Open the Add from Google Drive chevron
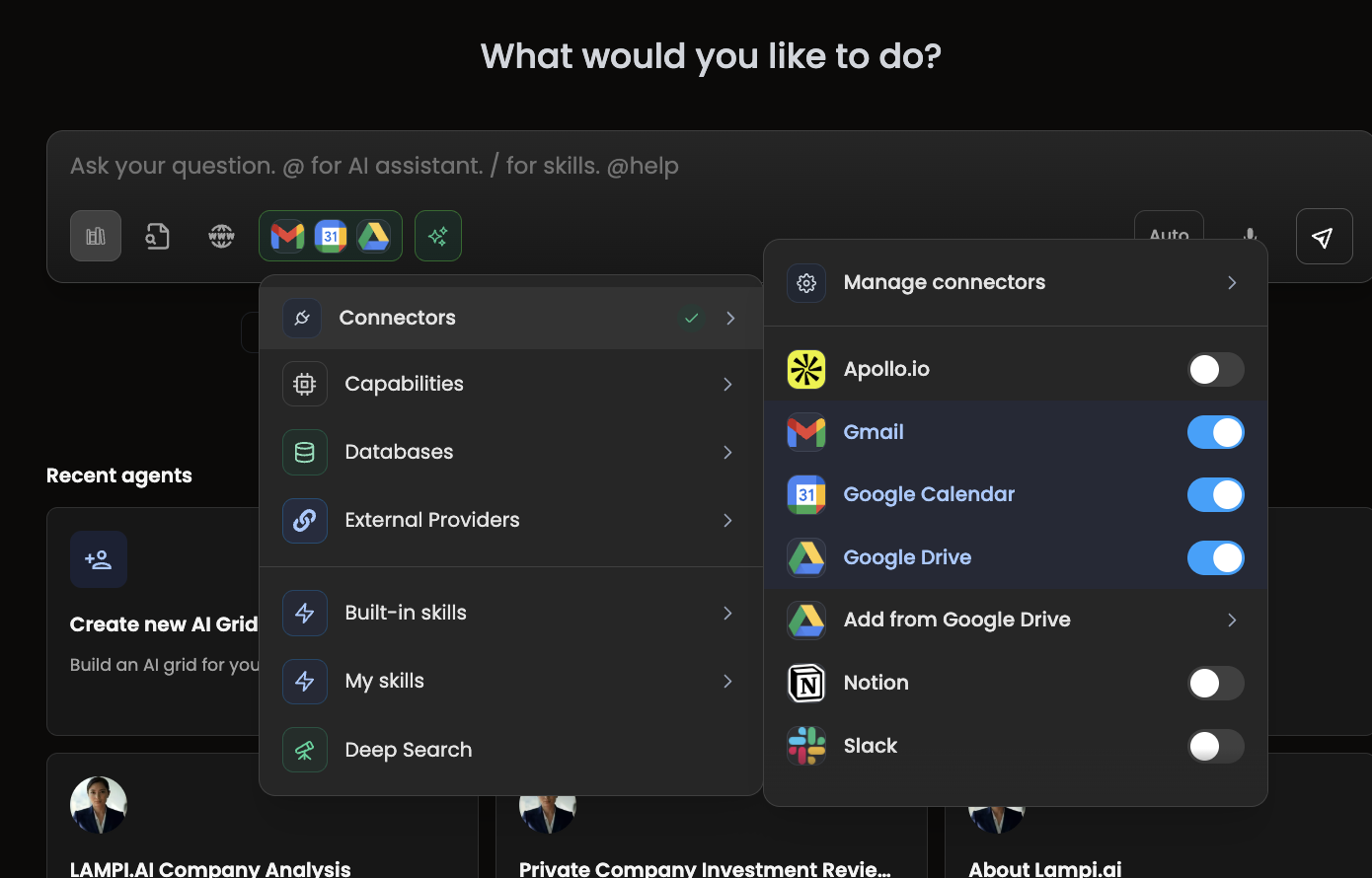The height and width of the screenshot is (878, 1372). (1232, 621)
